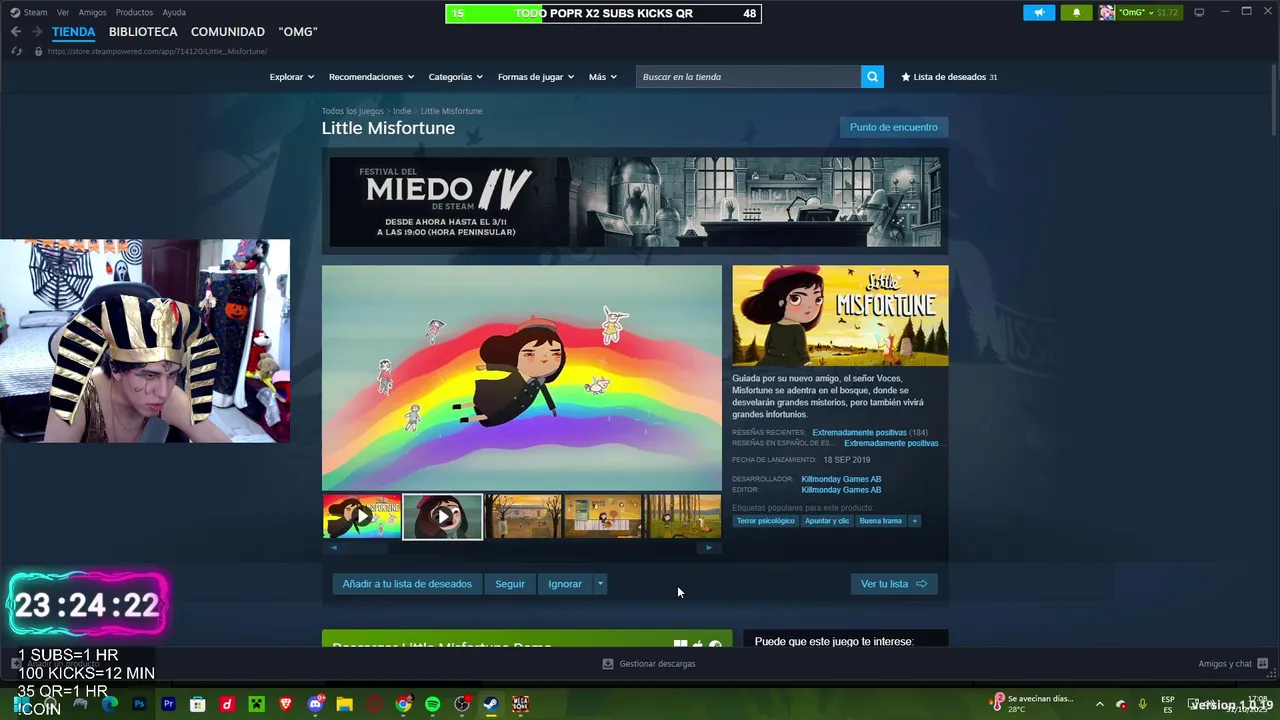This screenshot has height=720, width=1280.
Task: Open Spotify from the taskbar
Action: pyautogui.click(x=432, y=704)
